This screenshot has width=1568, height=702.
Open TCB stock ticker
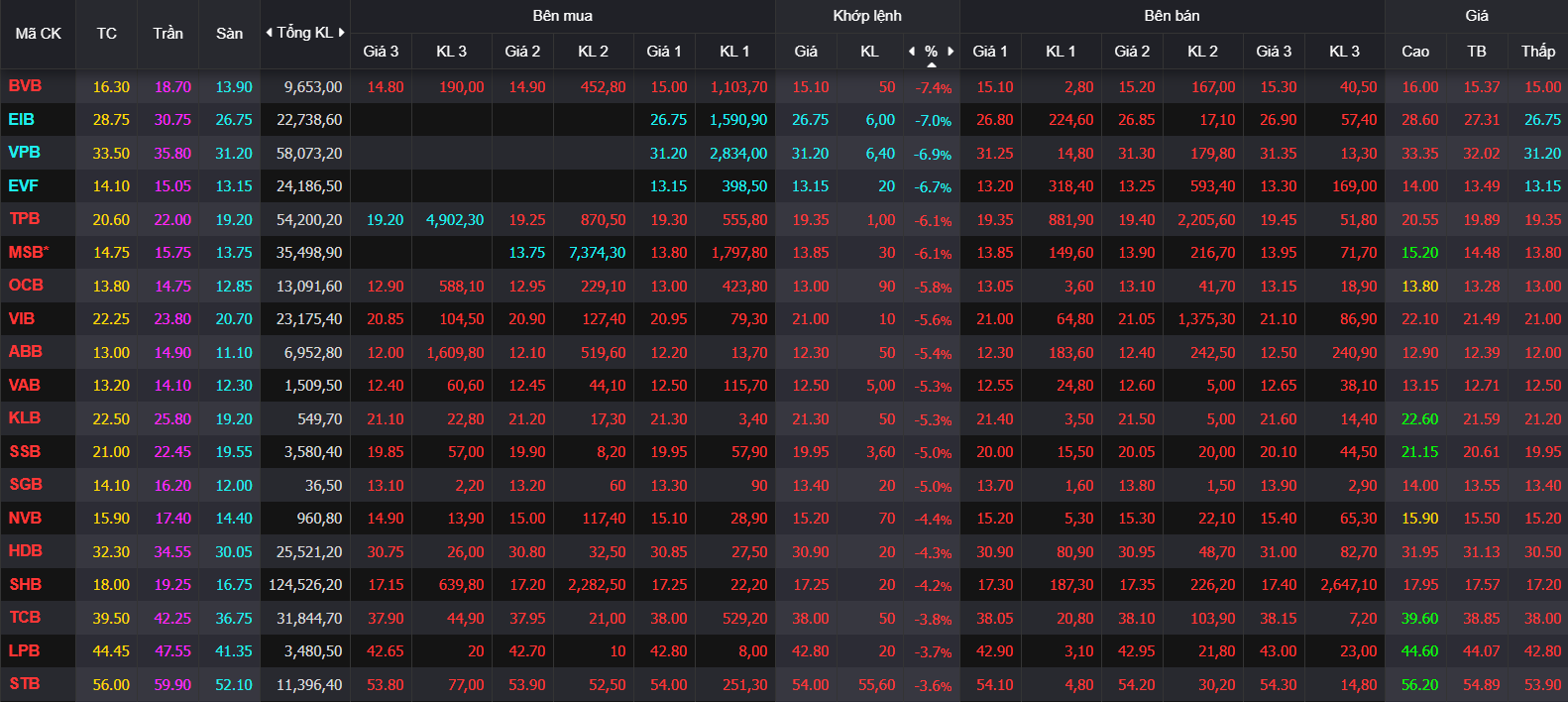click(25, 618)
